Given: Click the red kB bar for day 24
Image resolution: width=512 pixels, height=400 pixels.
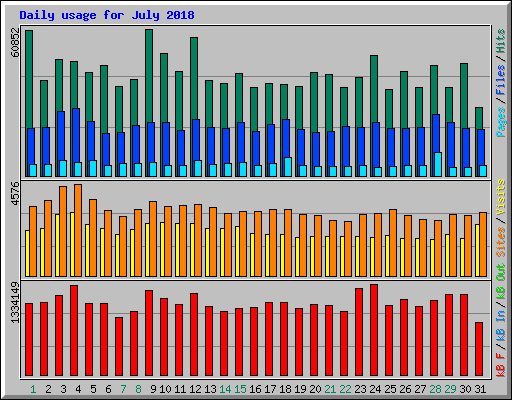Looking at the screenshot, I should click(374, 330).
